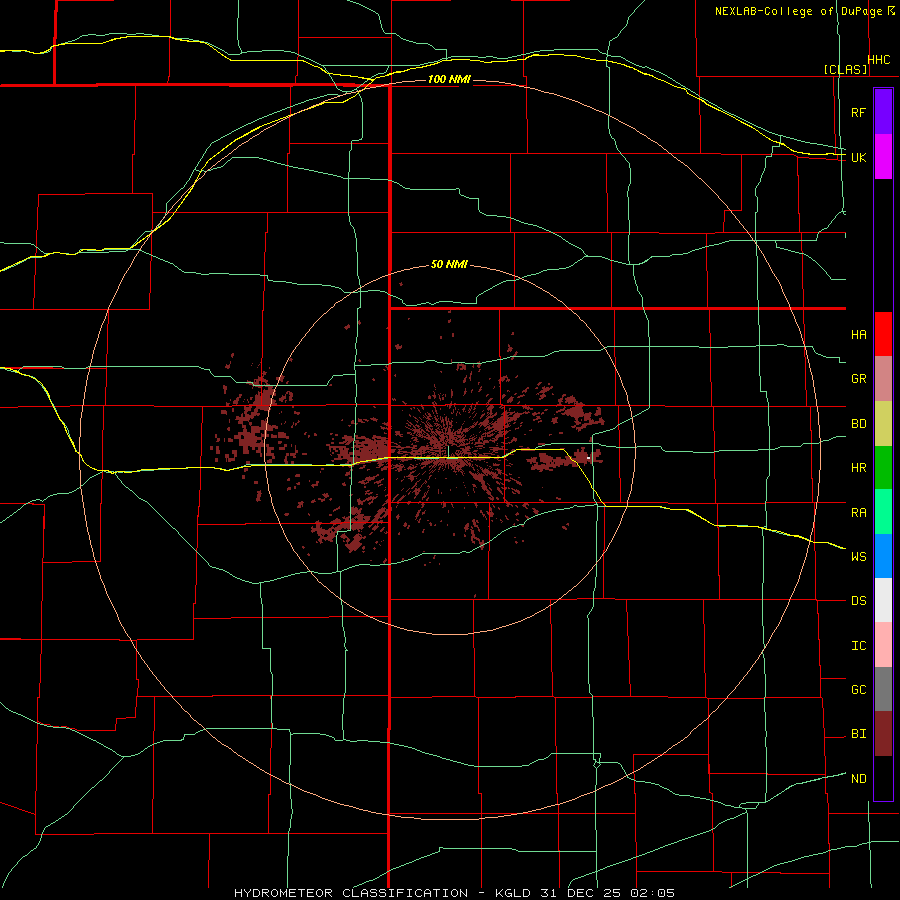Click the GC legend label
The width and height of the screenshot is (900, 900).
858,689
